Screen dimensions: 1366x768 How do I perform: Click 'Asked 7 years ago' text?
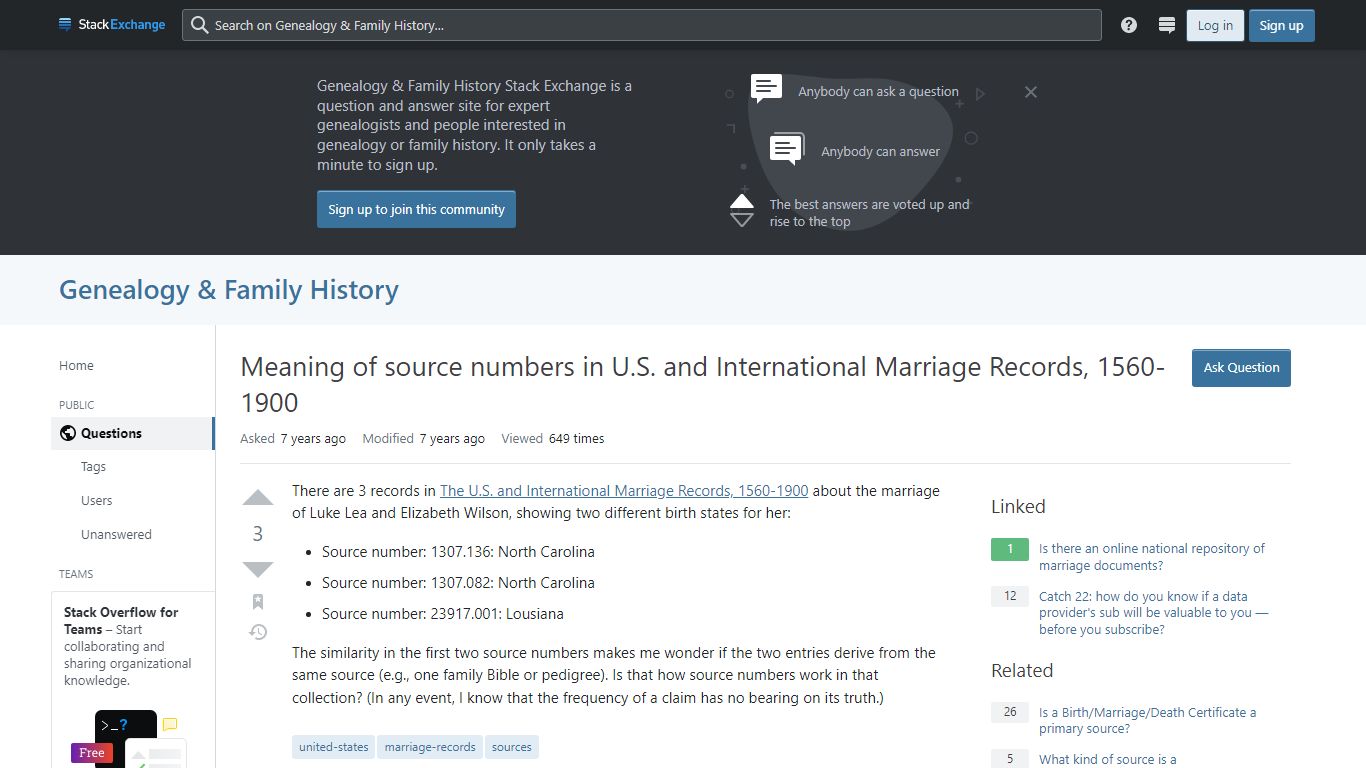tap(293, 439)
